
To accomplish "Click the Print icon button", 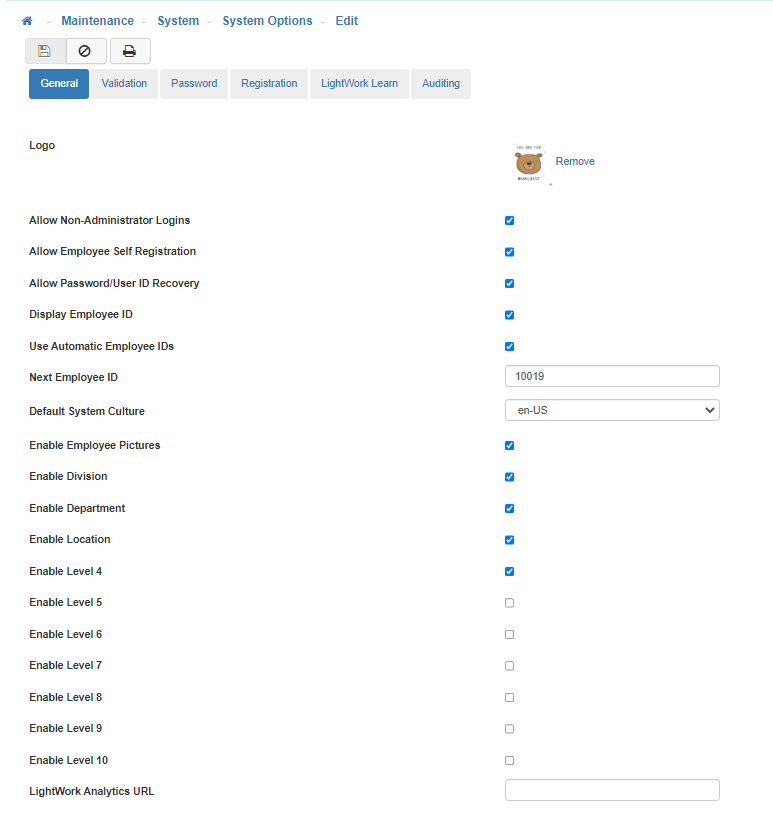I will pyautogui.click(x=130, y=51).
